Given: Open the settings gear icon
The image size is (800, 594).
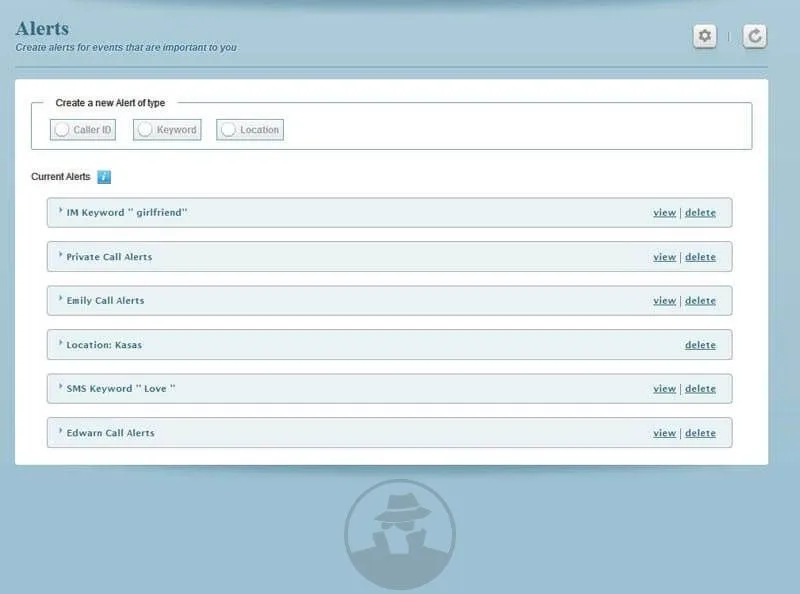Looking at the screenshot, I should point(705,36).
